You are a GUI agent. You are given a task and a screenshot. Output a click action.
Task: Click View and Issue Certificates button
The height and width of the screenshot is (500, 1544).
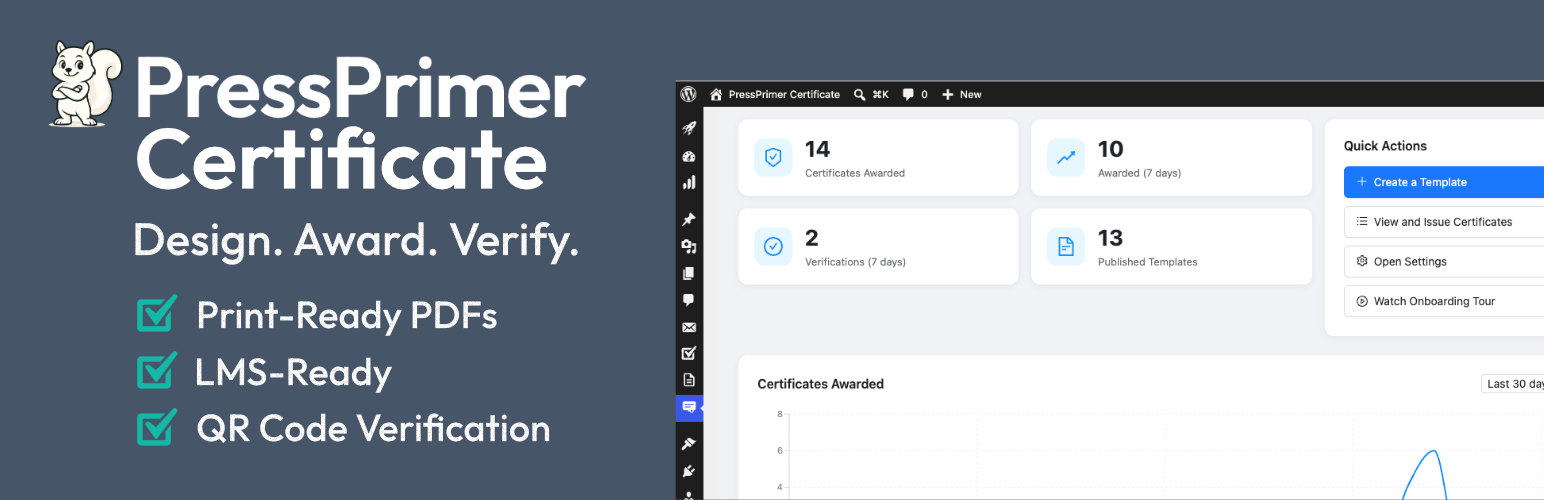click(x=1444, y=222)
